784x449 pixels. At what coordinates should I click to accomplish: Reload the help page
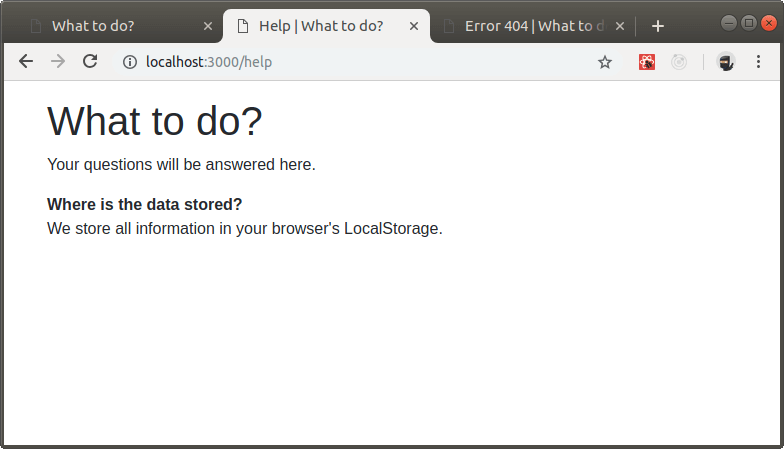90,62
